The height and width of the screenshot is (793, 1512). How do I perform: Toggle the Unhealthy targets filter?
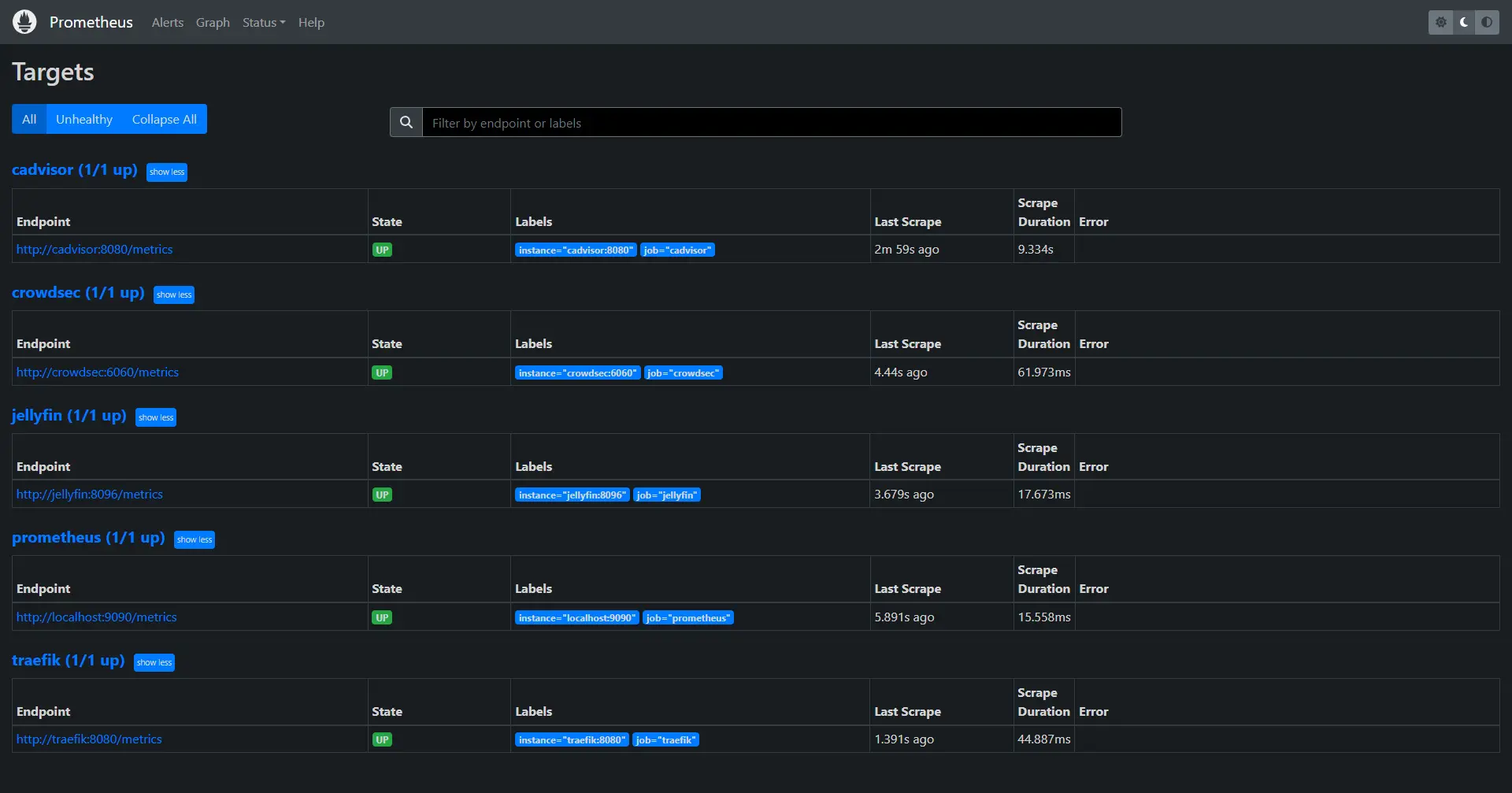click(84, 119)
